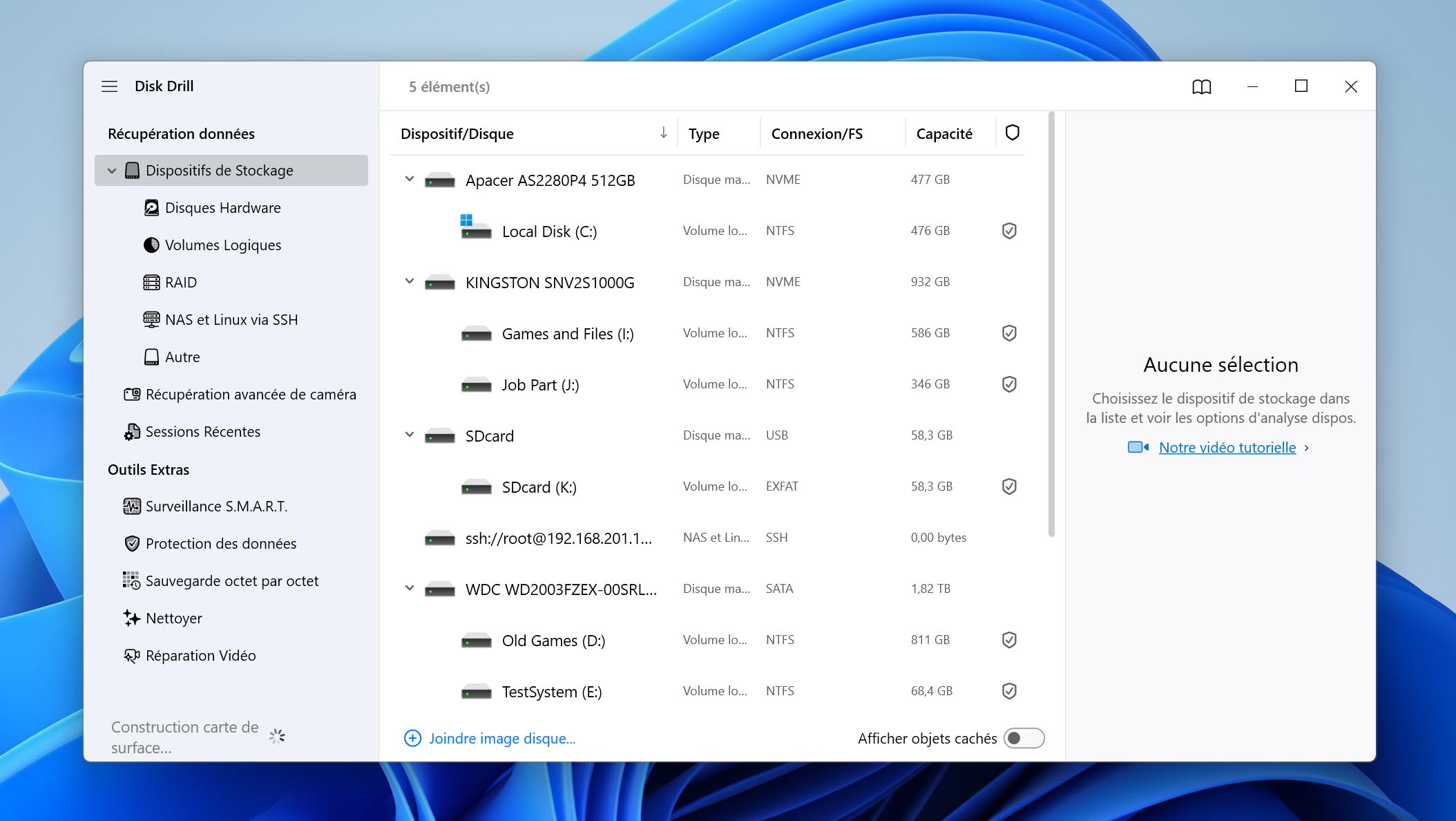Click the 0,00 bytes capacity cell
This screenshot has width=1456, height=821.
(x=938, y=538)
